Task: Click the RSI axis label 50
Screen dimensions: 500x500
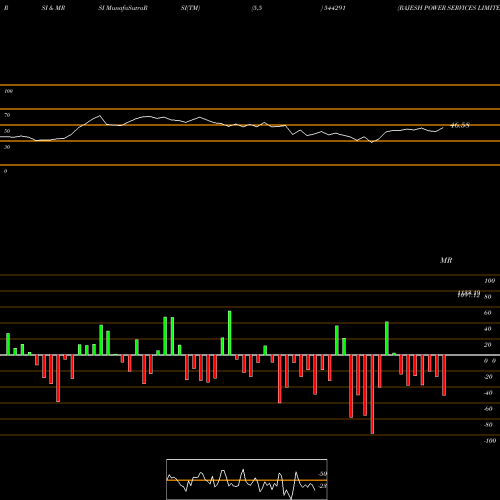Action: point(7,131)
